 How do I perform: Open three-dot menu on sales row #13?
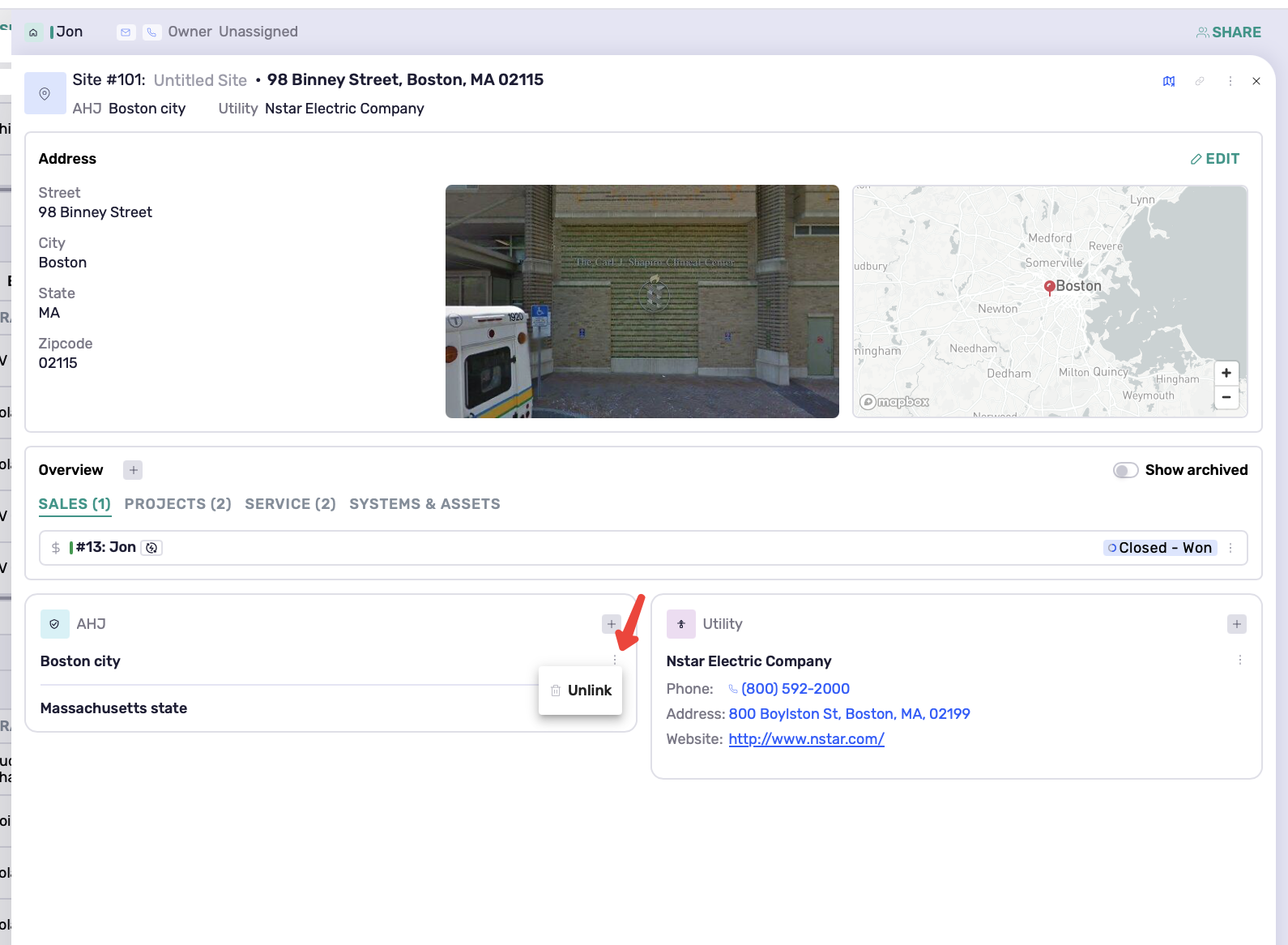coord(1230,548)
